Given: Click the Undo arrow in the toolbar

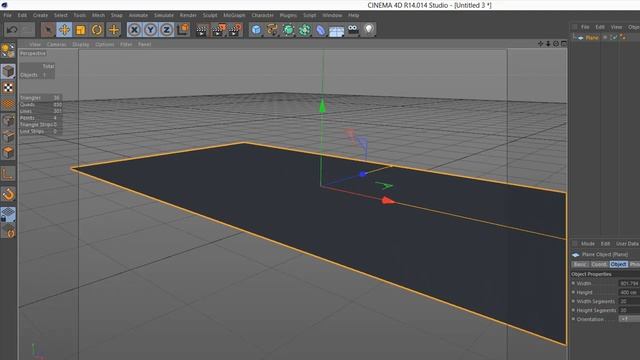Looking at the screenshot, I should coord(12,30).
